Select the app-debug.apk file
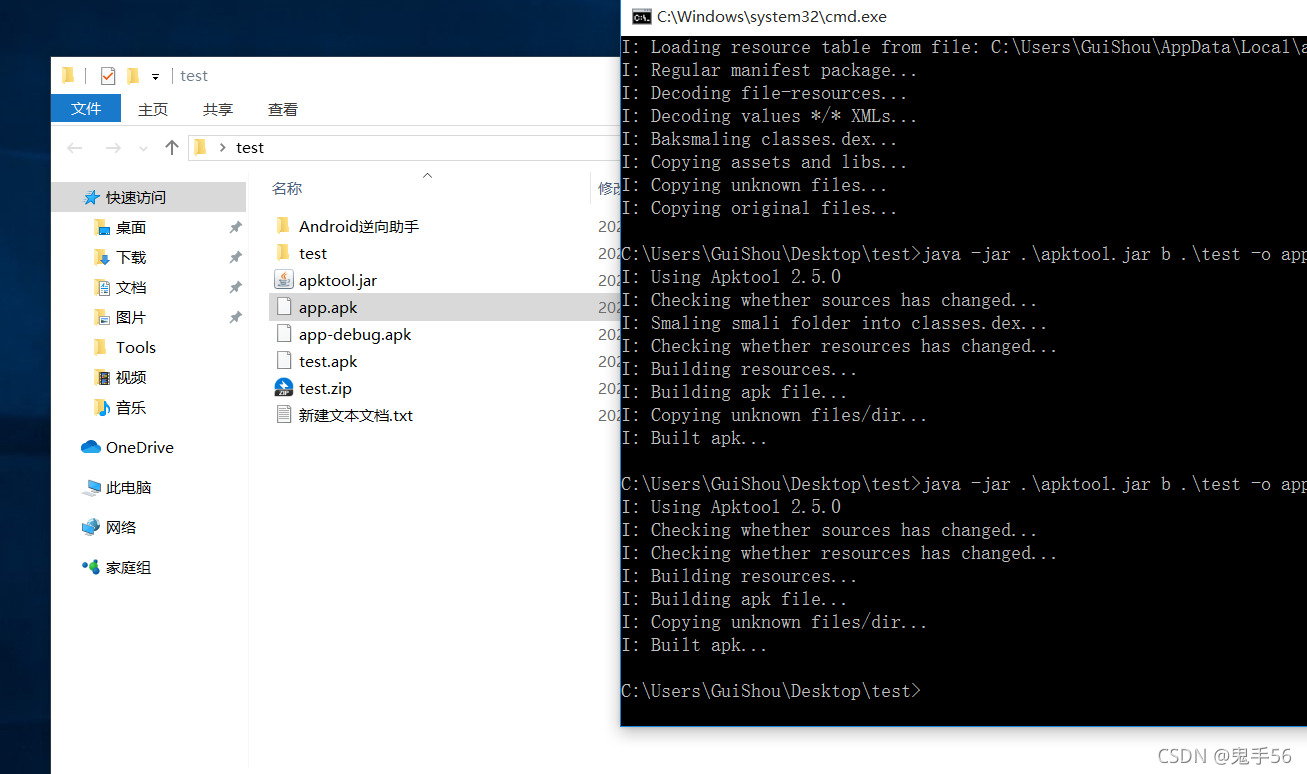Image resolution: width=1307 pixels, height=774 pixels. click(355, 335)
